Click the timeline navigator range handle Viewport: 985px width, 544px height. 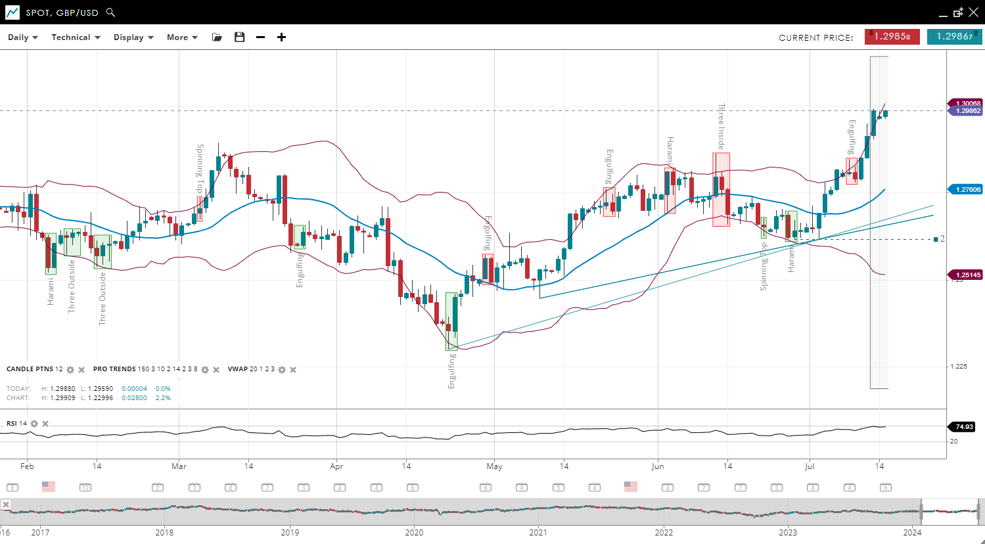[922, 512]
